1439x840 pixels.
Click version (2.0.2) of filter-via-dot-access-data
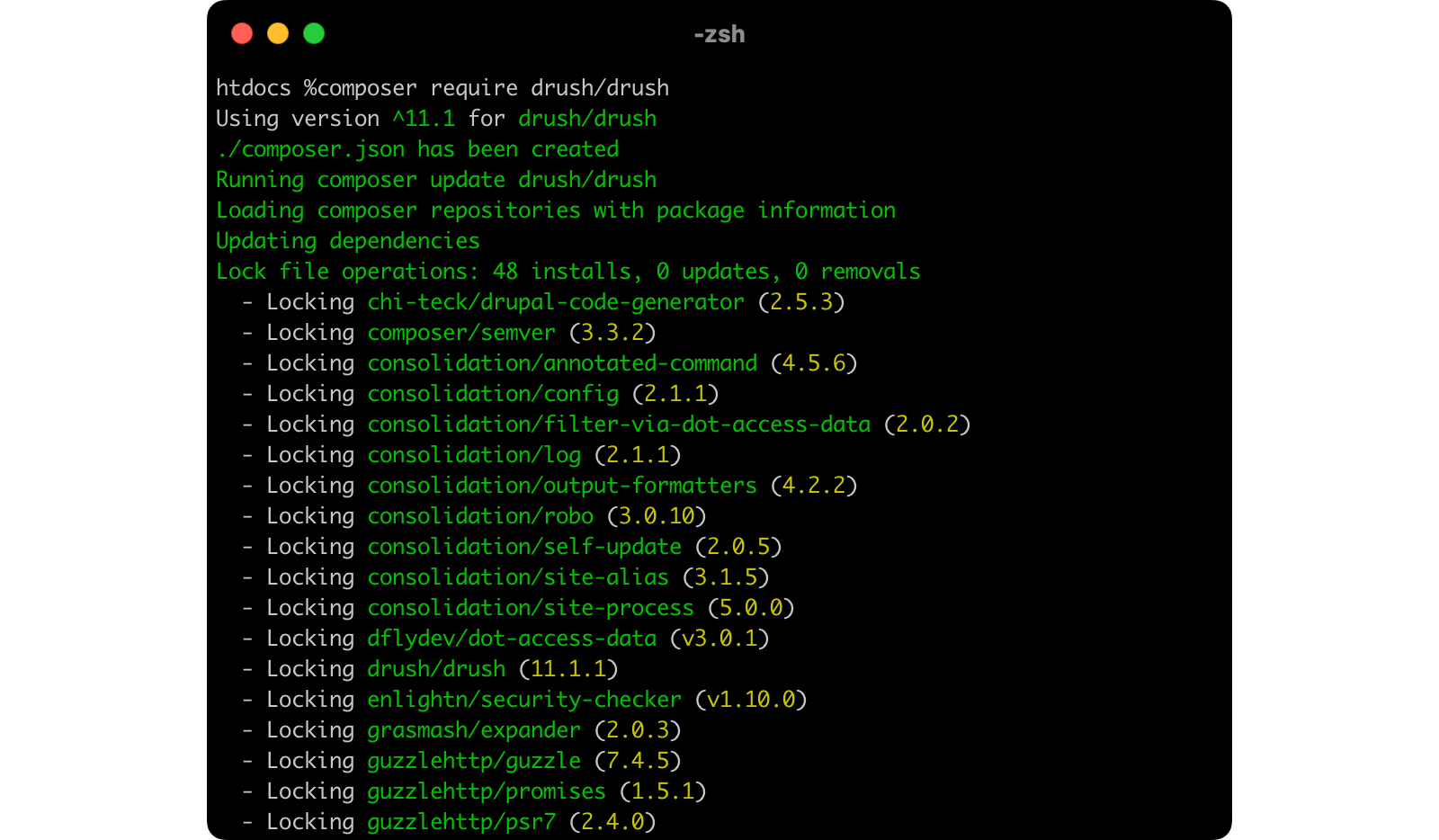click(927, 424)
